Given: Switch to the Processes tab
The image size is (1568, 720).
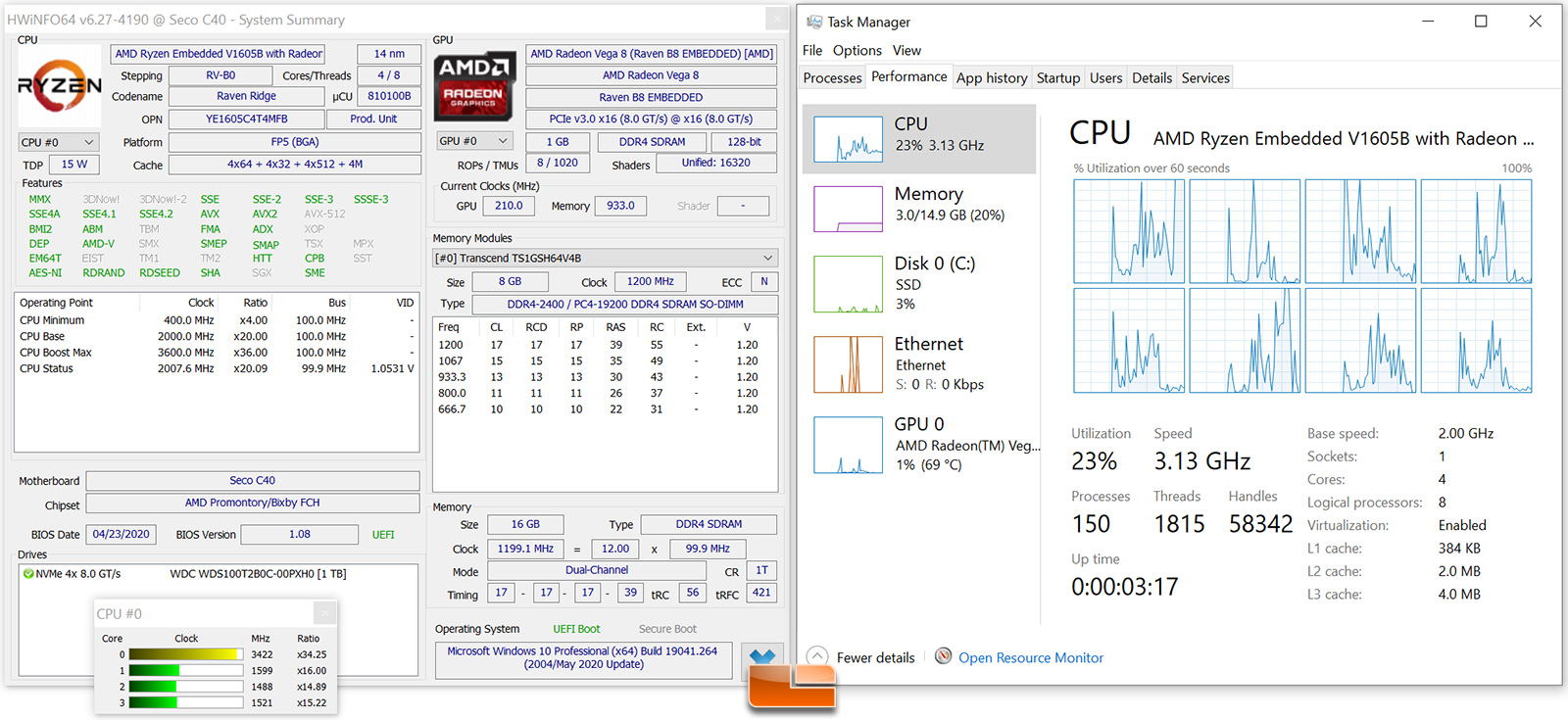Looking at the screenshot, I should tap(832, 77).
